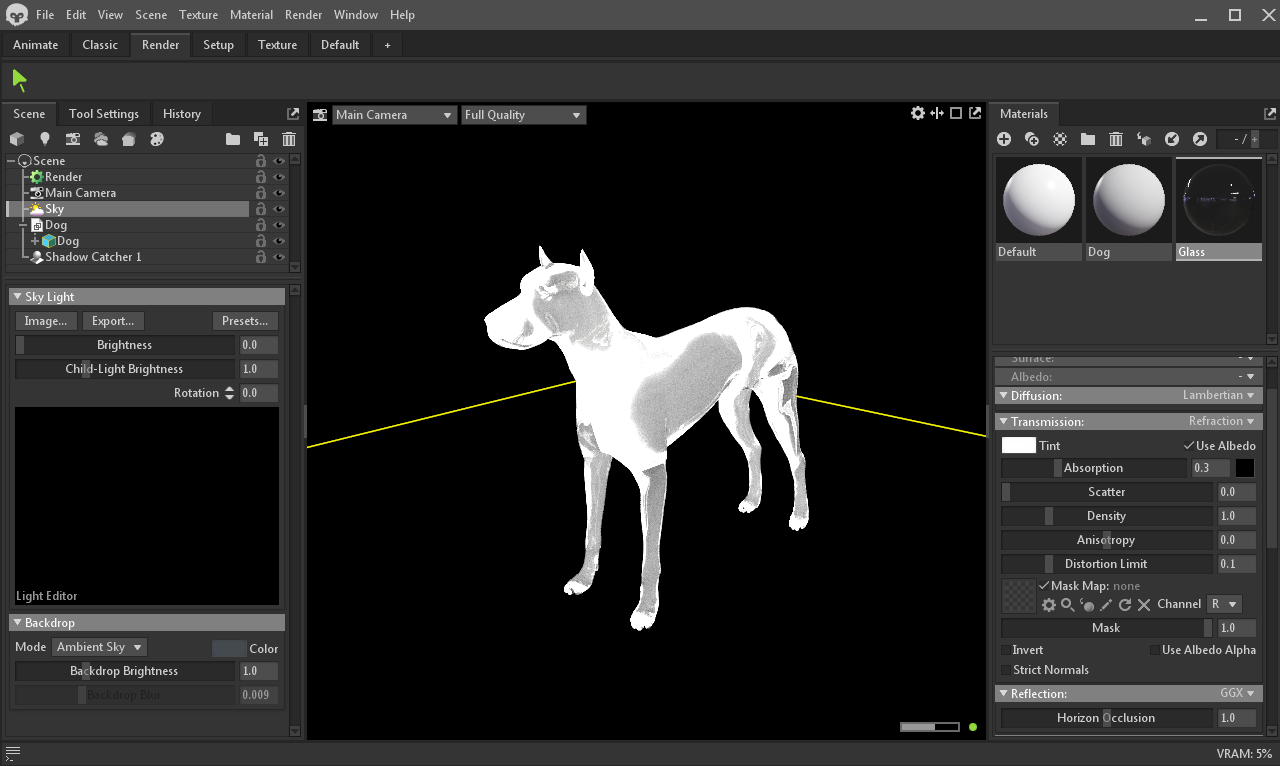Click Mask Map magnifier icon

point(1068,605)
